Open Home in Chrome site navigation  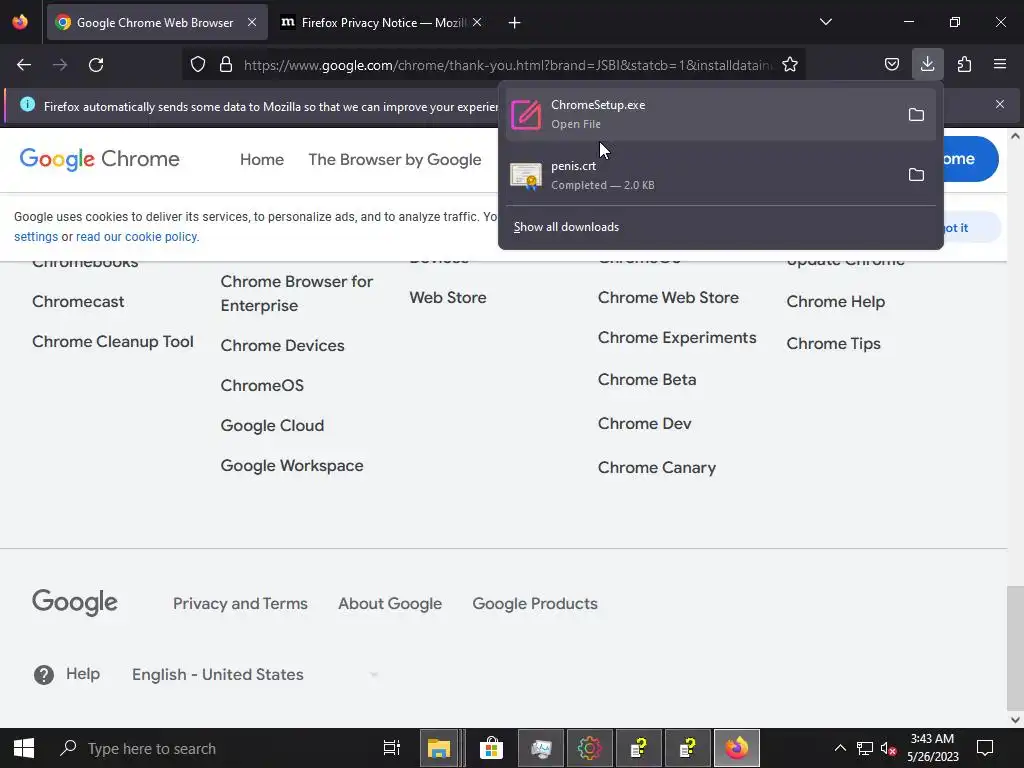tap(262, 159)
